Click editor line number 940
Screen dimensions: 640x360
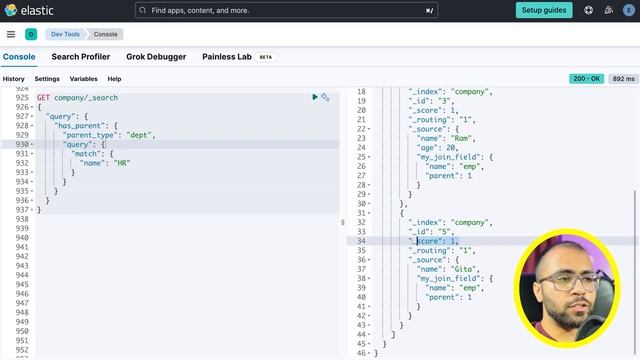pos(22,238)
